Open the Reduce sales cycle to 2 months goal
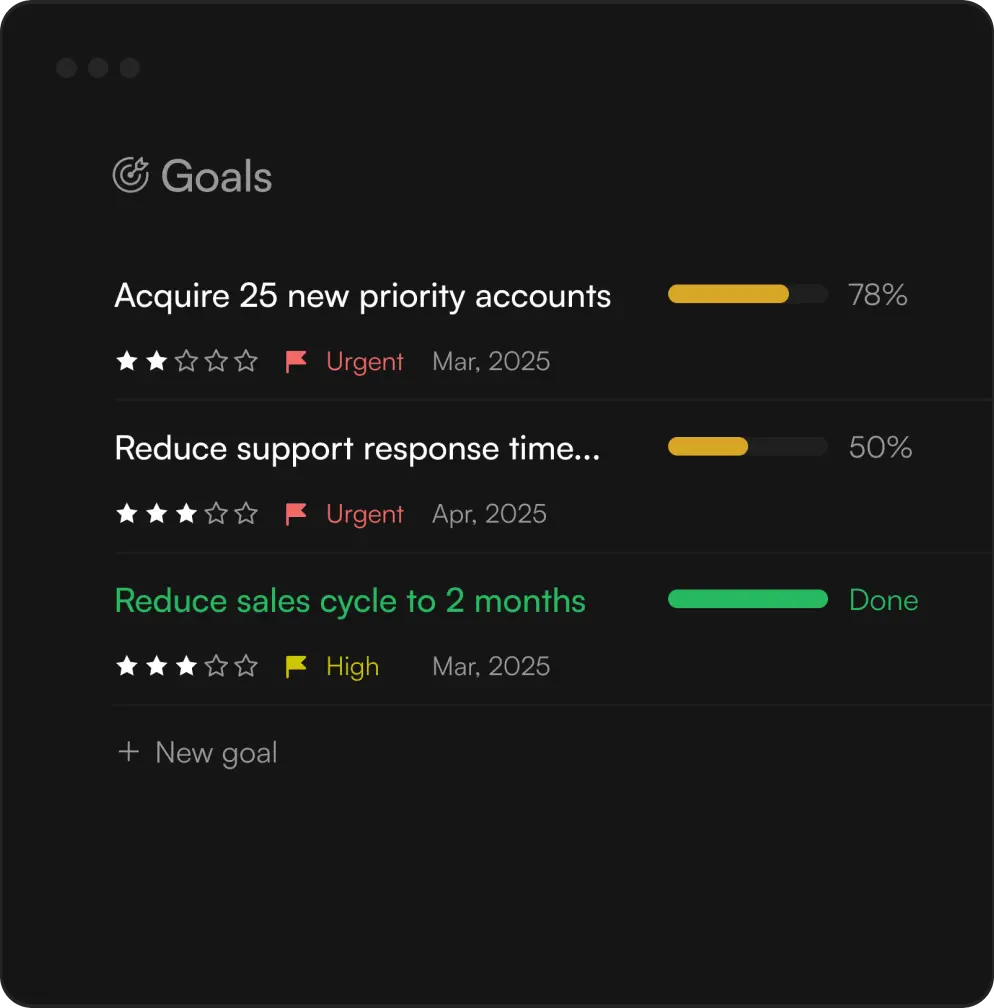Image resolution: width=994 pixels, height=1008 pixels. [x=350, y=601]
